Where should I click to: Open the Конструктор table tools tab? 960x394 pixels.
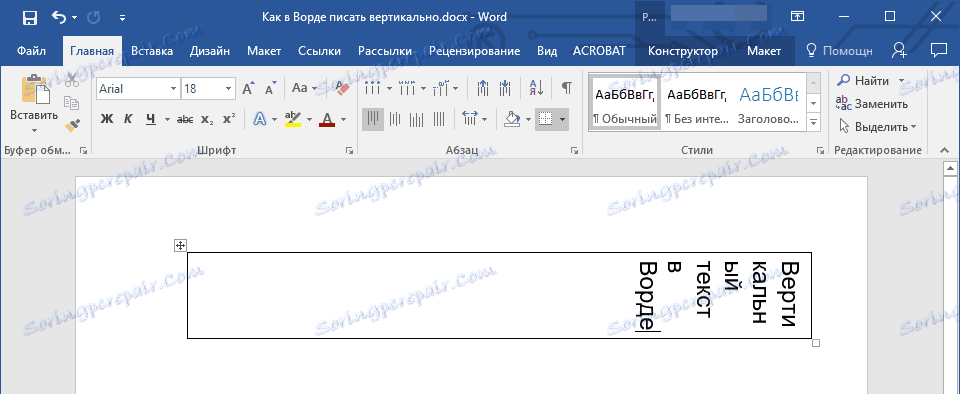[x=683, y=51]
